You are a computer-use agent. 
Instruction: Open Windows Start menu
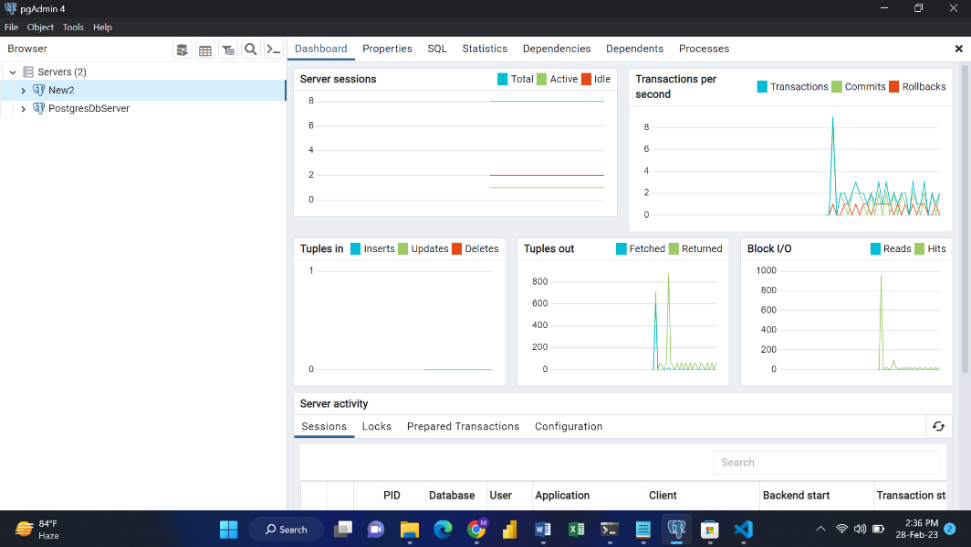click(229, 529)
